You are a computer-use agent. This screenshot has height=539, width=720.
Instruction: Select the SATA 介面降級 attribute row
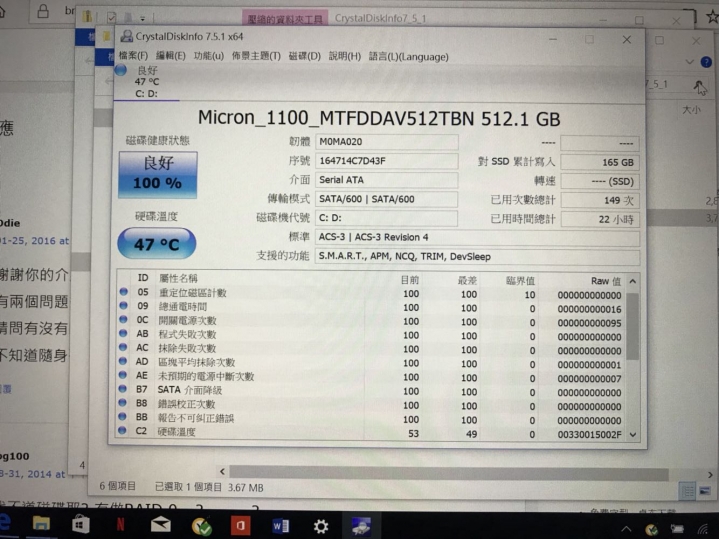point(372,391)
